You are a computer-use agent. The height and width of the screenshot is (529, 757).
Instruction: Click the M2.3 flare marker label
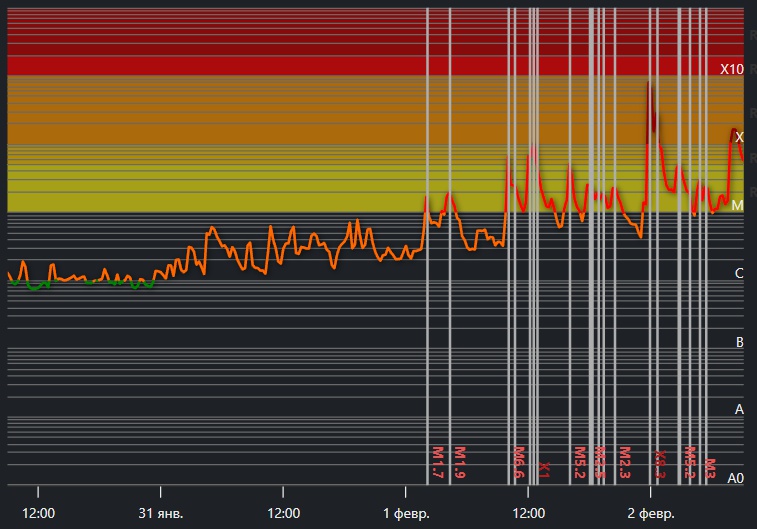(624, 463)
